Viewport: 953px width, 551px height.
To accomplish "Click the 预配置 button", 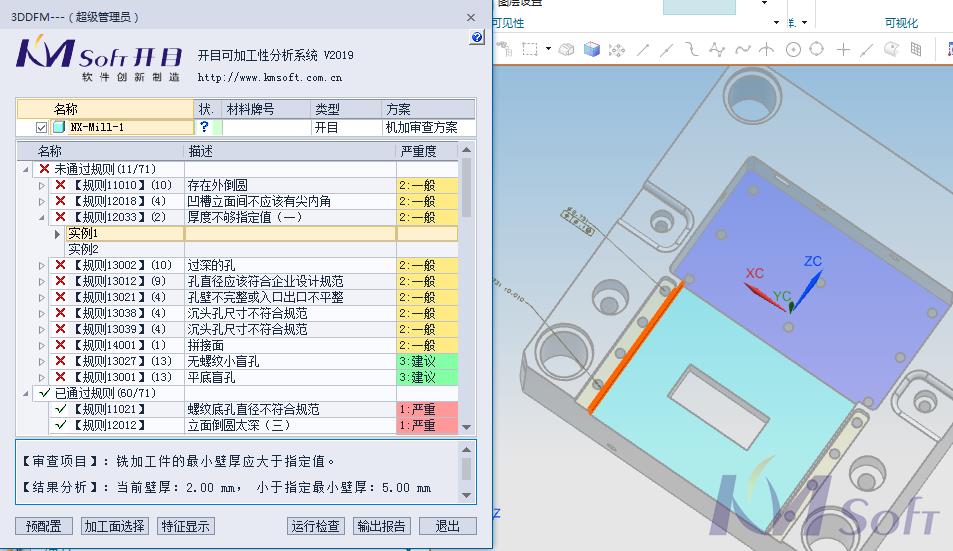I will (x=44, y=526).
